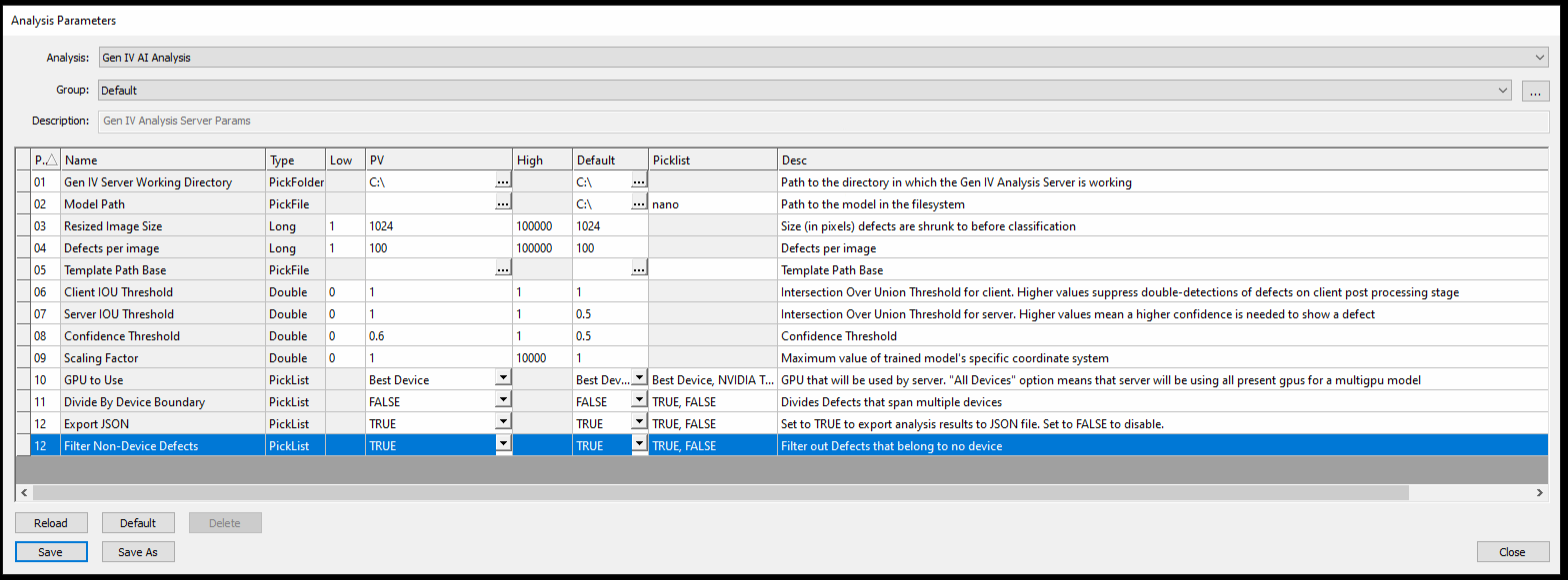Click browse button in Working Directory PV cell
Image resolution: width=1568 pixels, height=580 pixels.
click(x=503, y=182)
